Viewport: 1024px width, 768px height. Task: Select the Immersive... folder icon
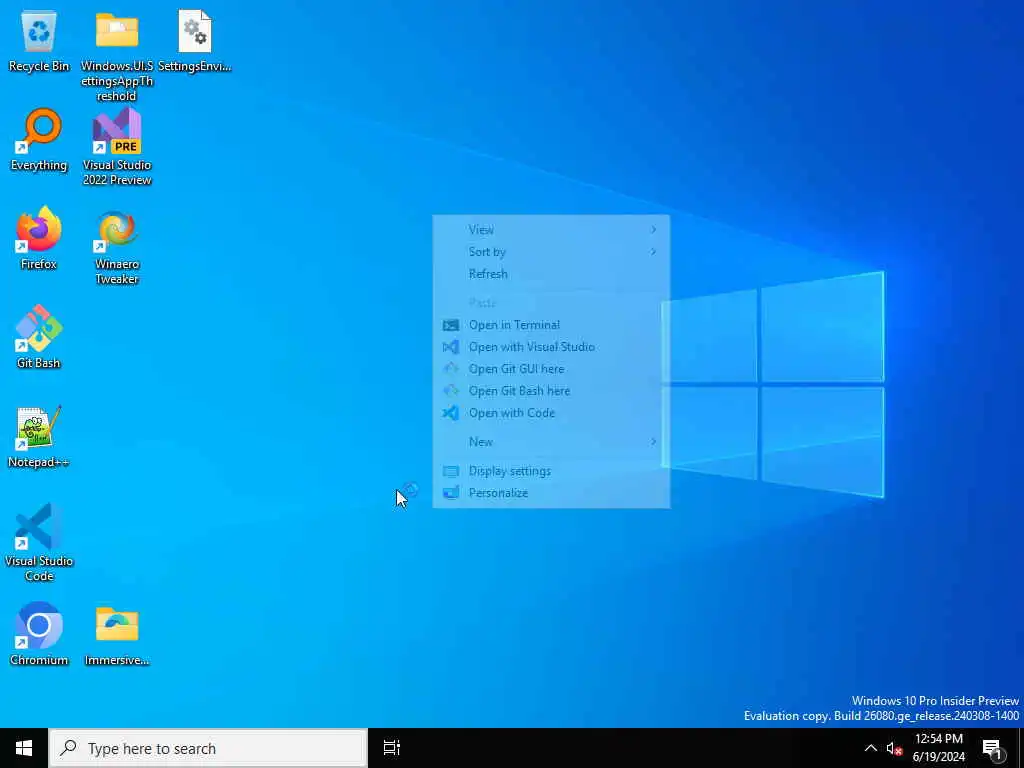coord(117,634)
